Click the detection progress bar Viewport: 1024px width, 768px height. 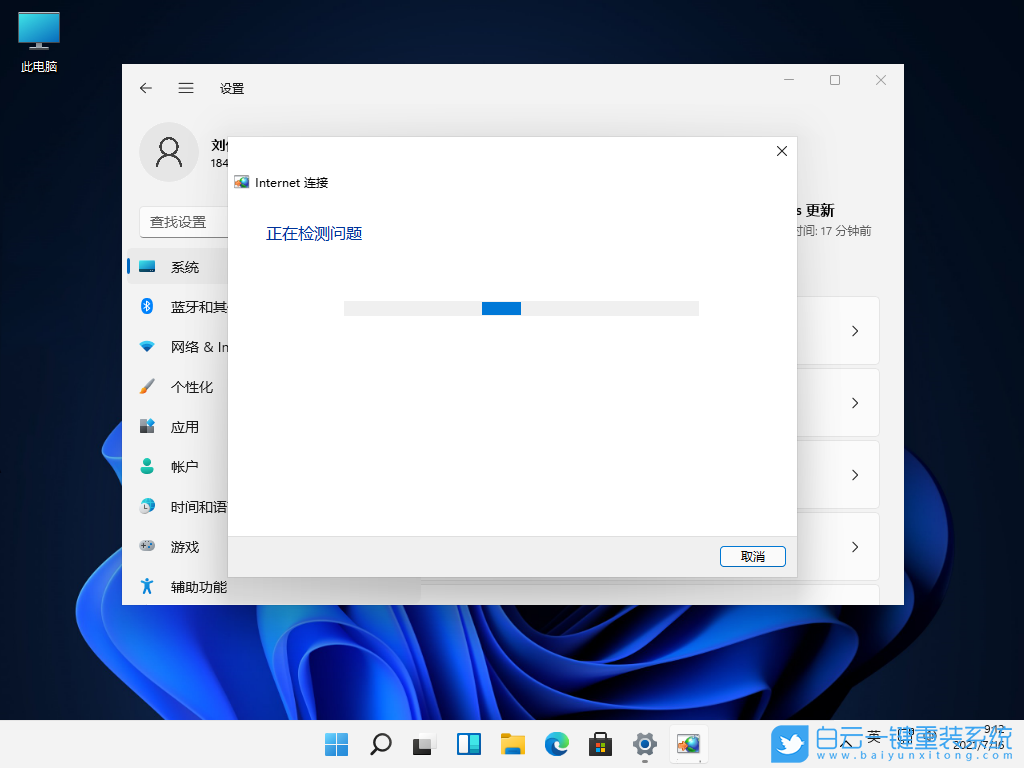click(521, 308)
